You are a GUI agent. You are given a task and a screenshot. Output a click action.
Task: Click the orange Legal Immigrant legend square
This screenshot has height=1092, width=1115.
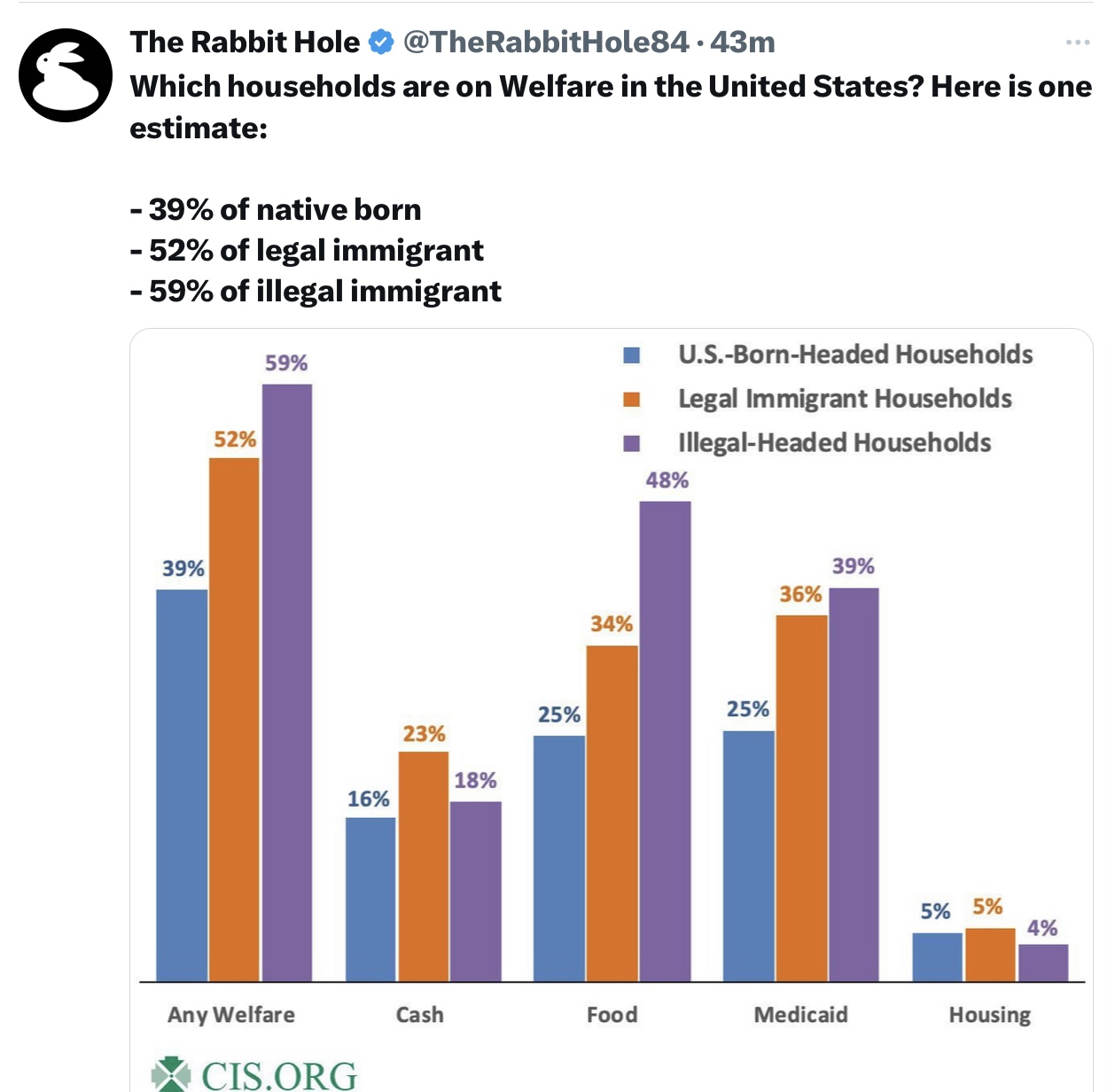click(x=632, y=399)
